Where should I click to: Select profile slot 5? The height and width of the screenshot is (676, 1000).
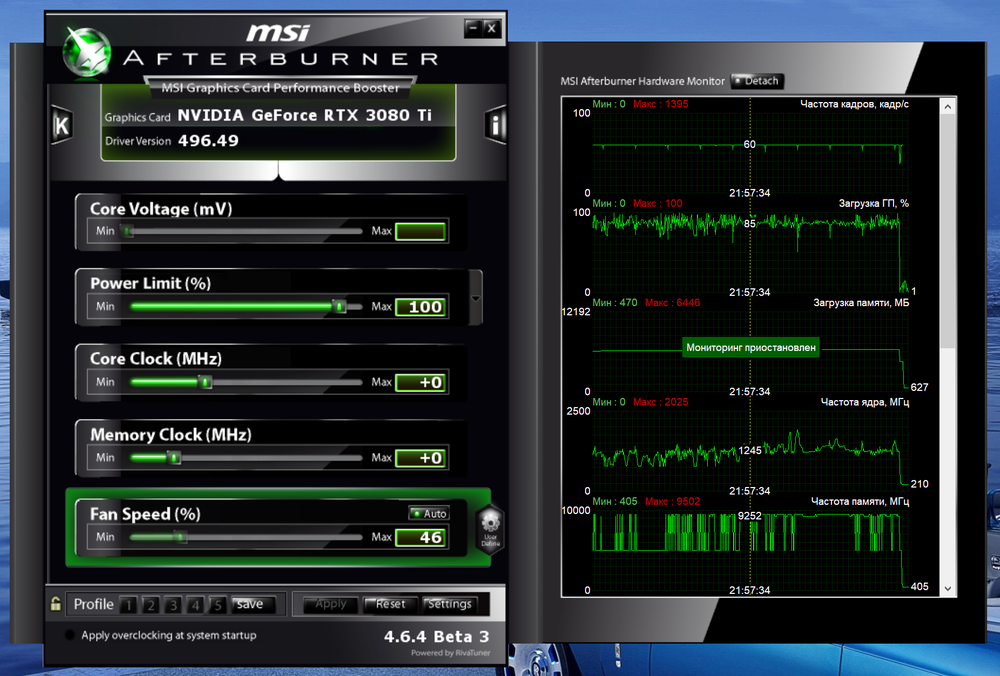click(217, 605)
